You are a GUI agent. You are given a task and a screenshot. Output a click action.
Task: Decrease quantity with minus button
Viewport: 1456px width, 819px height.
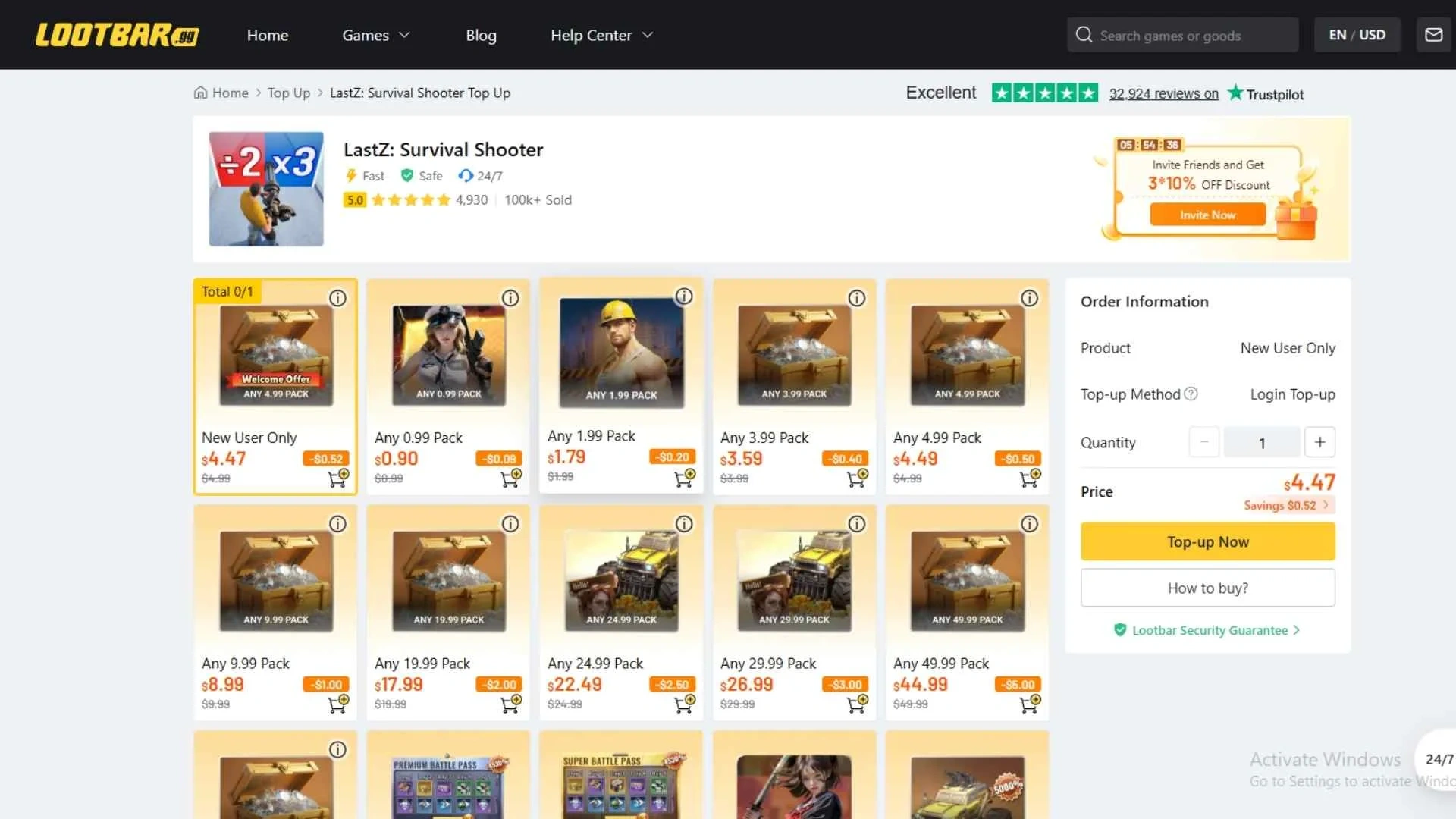tap(1203, 442)
